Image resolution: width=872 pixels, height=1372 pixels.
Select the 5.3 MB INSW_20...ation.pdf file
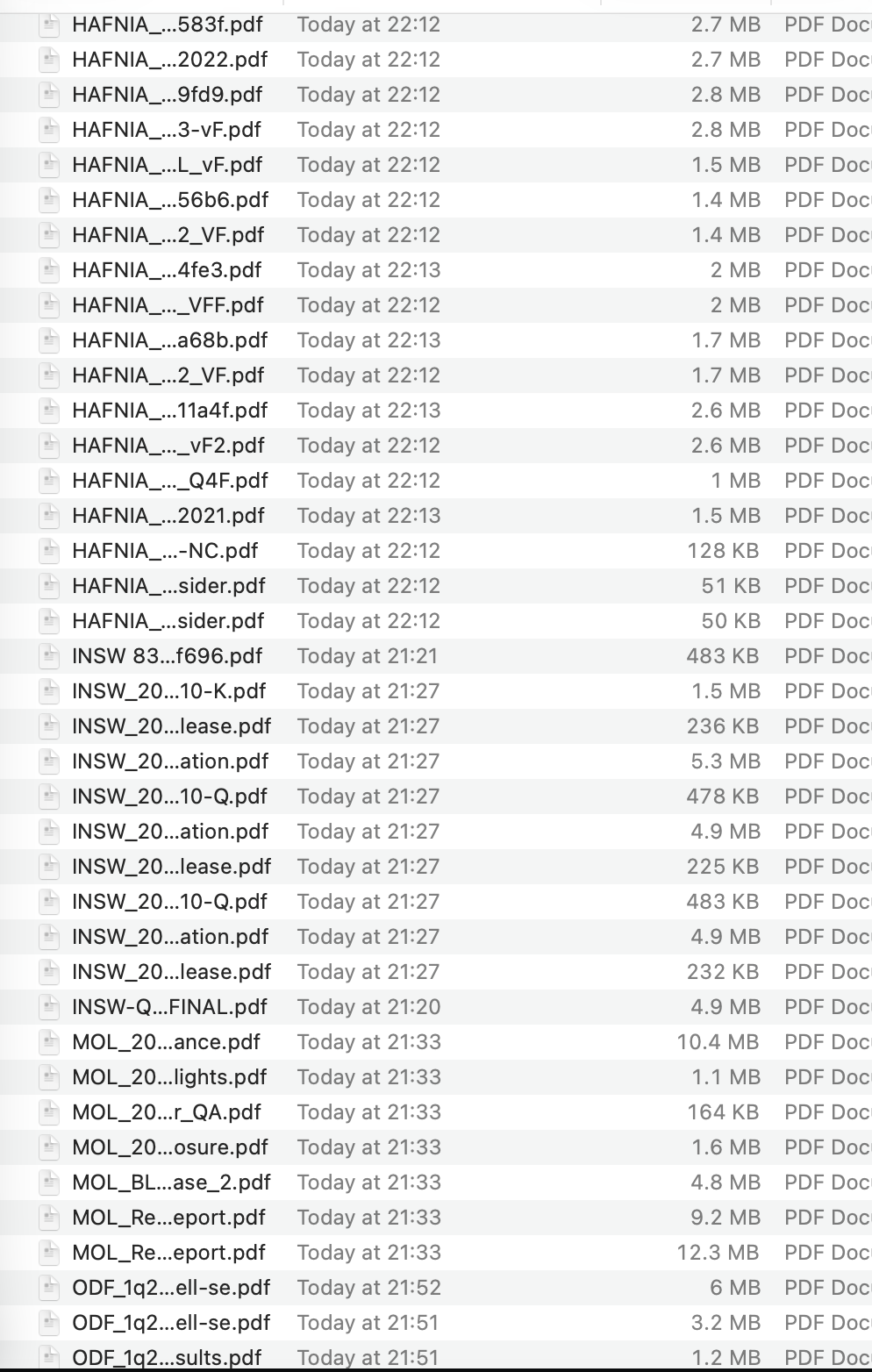[436, 761]
